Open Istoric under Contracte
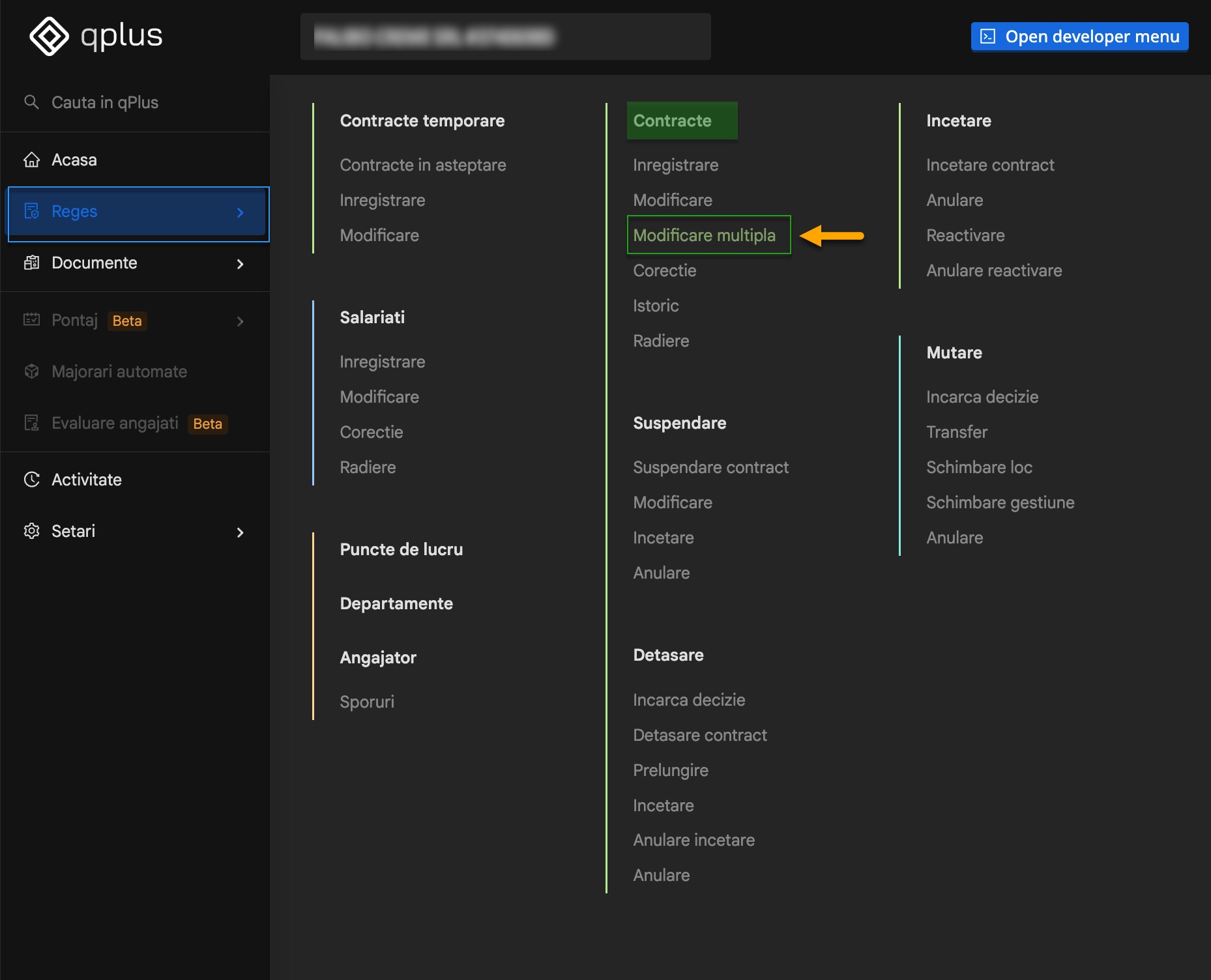Viewport: 1211px width, 980px height. [656, 306]
